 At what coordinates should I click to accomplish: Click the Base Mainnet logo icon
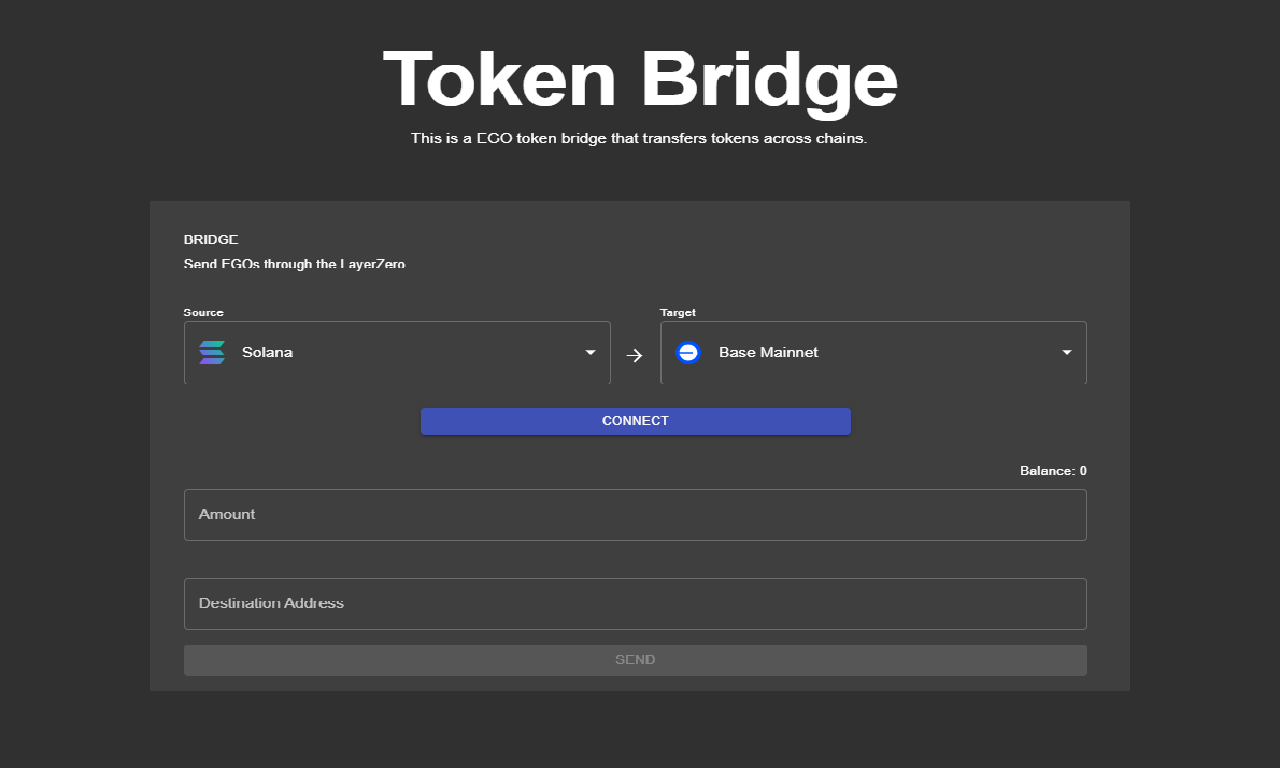[688, 352]
